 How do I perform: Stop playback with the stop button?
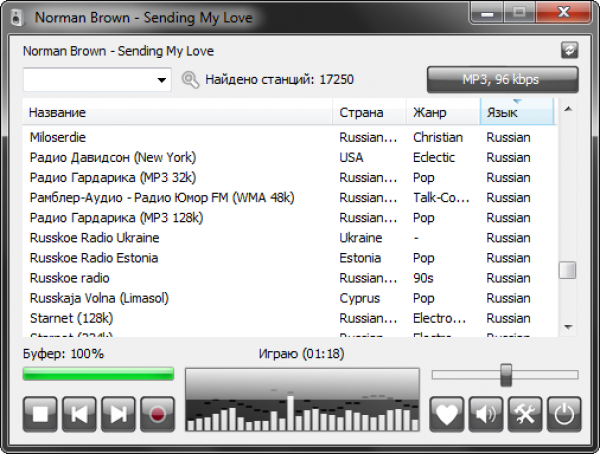[40, 414]
